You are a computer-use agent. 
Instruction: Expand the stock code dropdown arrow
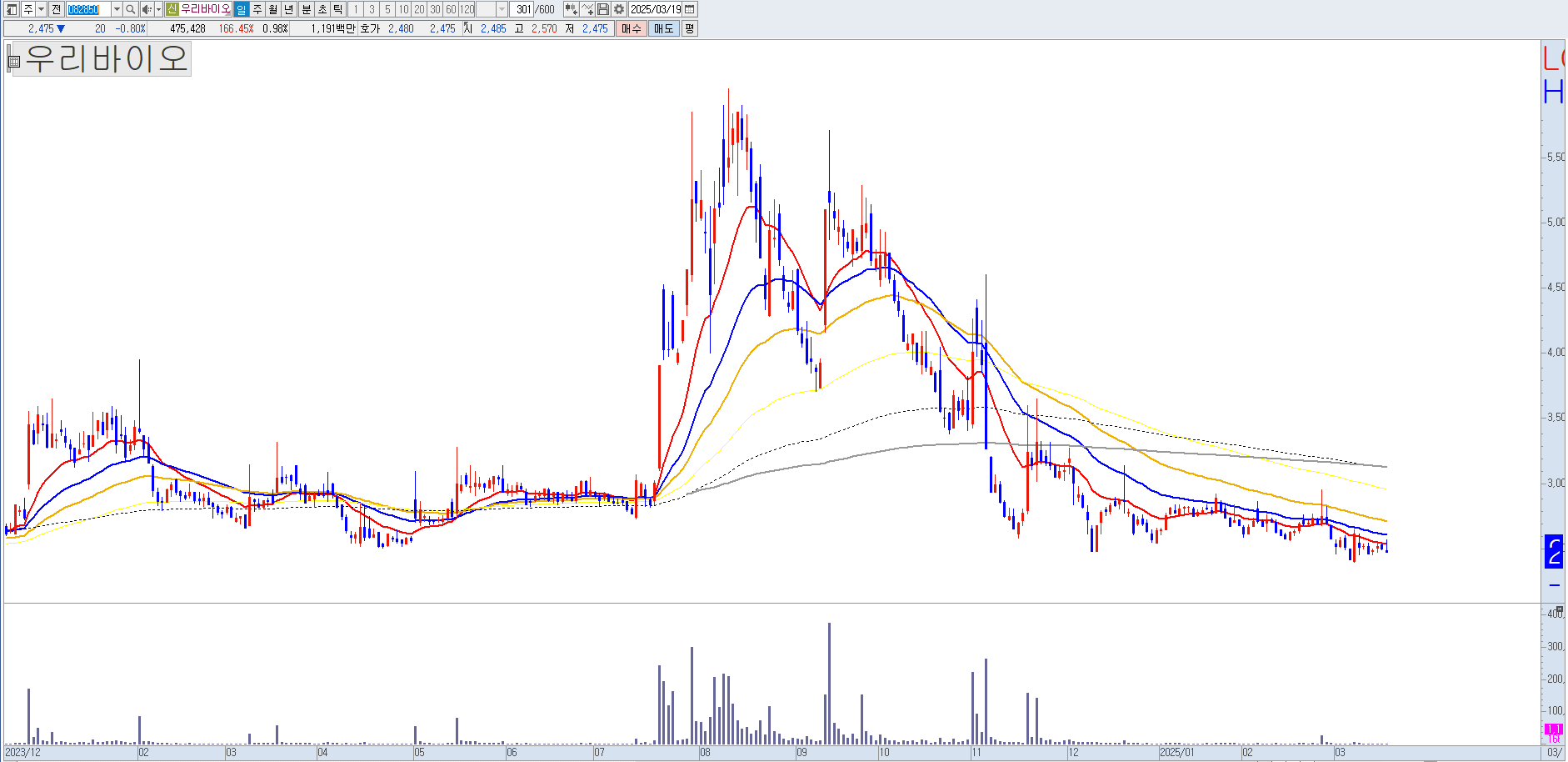(117, 9)
